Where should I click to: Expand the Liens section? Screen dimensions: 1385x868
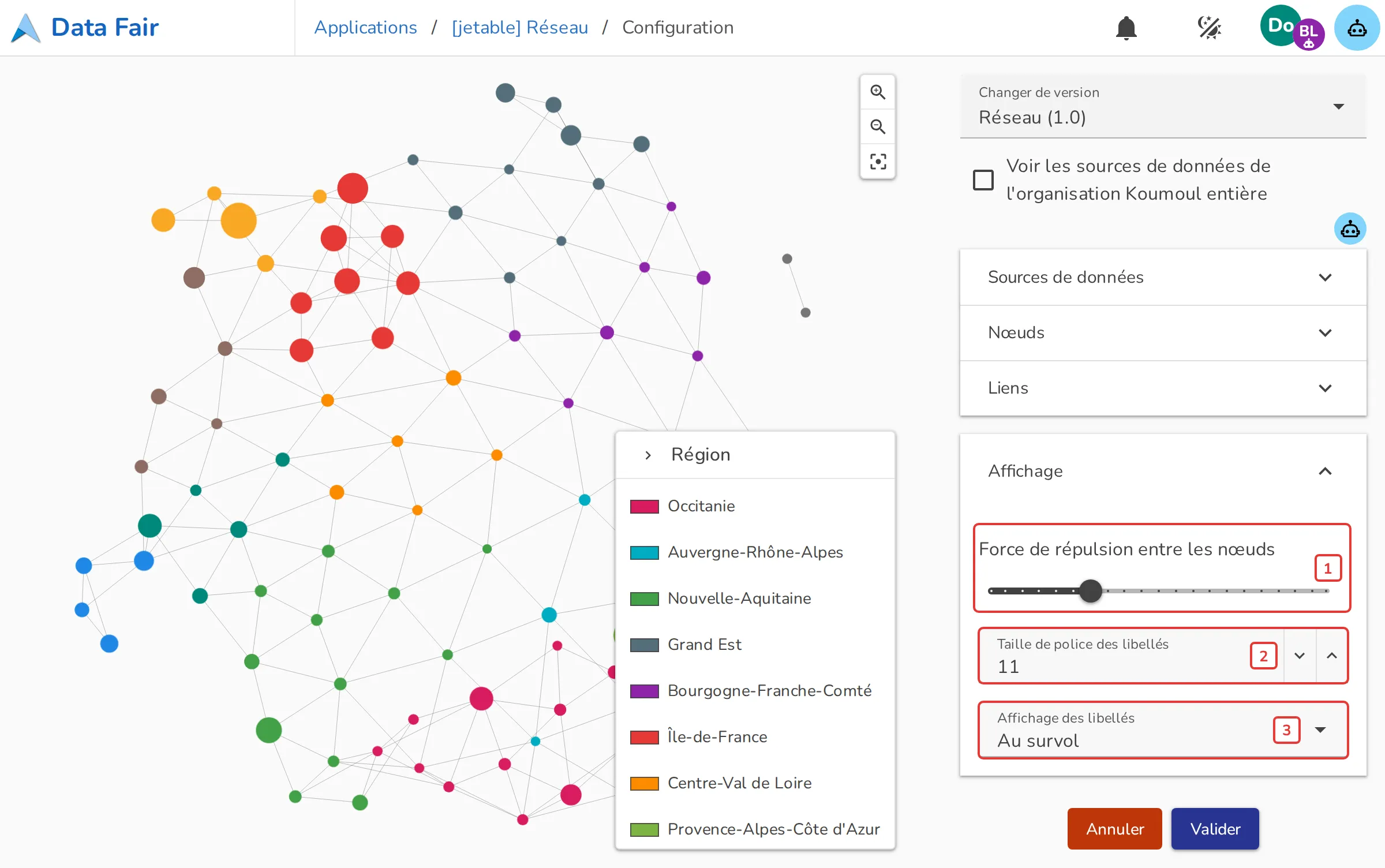tap(1163, 388)
